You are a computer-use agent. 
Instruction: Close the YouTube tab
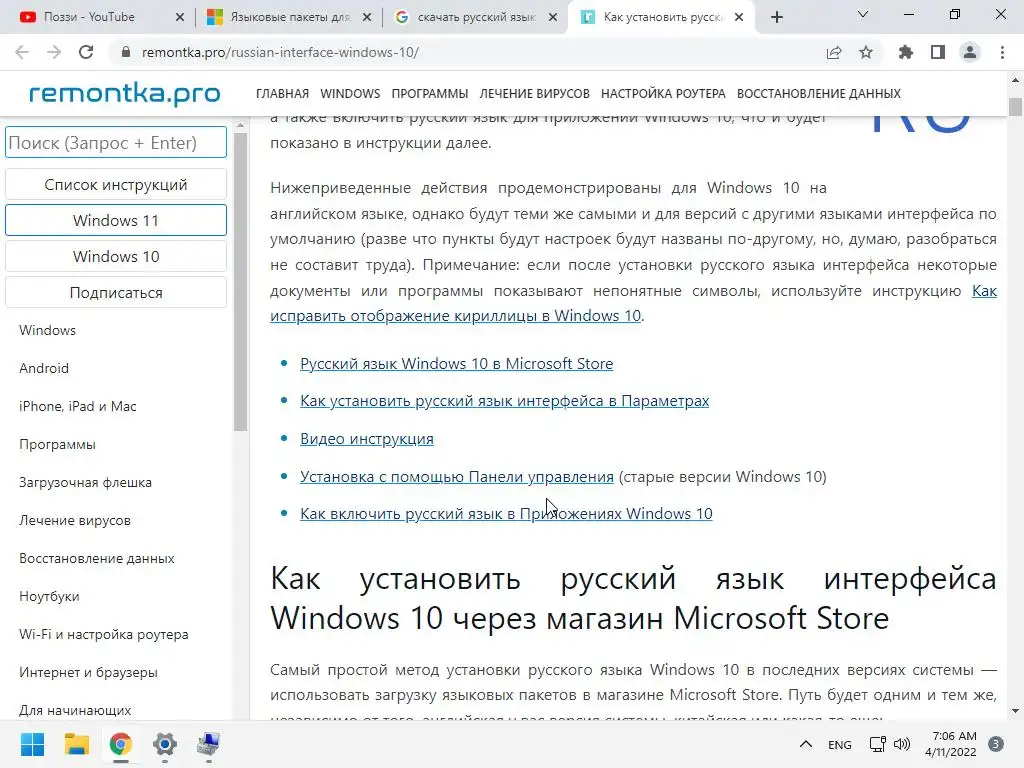click(x=180, y=17)
